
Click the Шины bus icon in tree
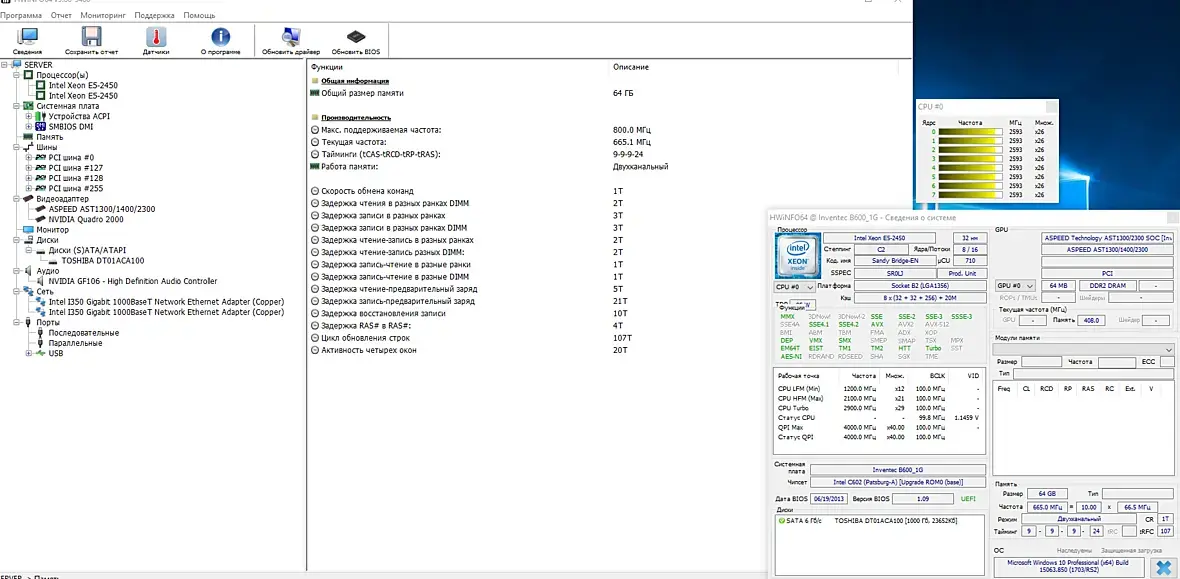[29, 148]
